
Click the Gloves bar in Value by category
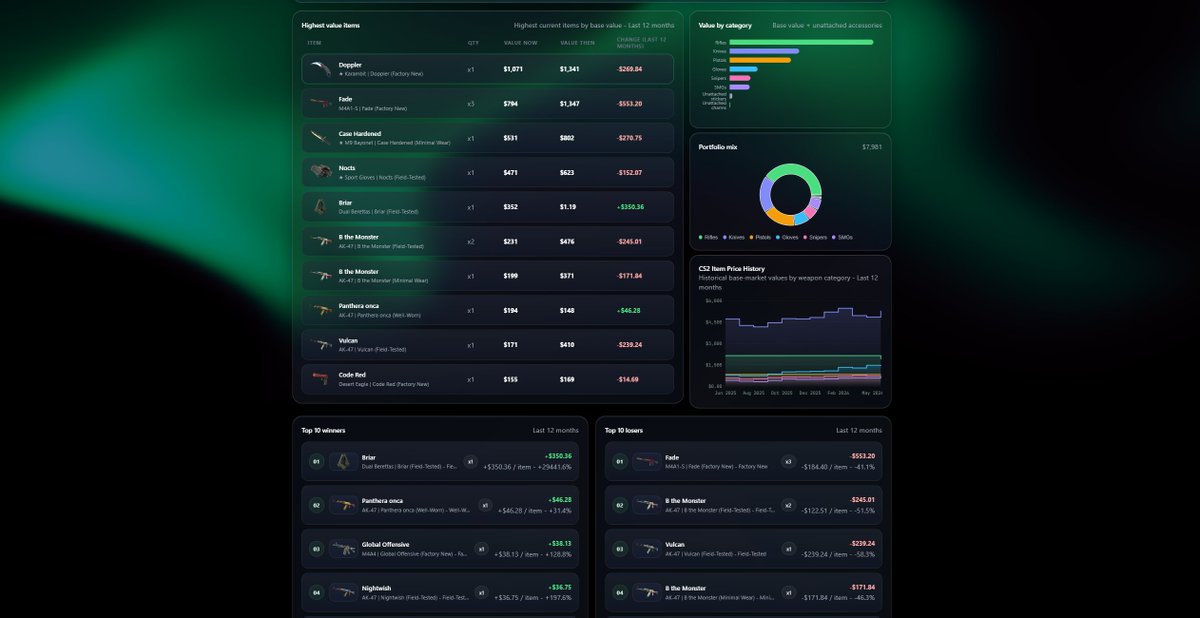click(743, 69)
